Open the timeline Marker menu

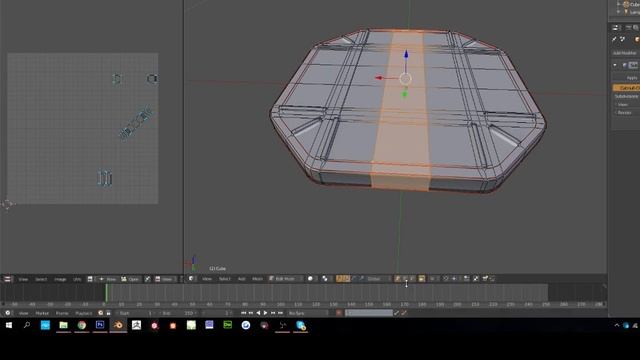[42, 313]
